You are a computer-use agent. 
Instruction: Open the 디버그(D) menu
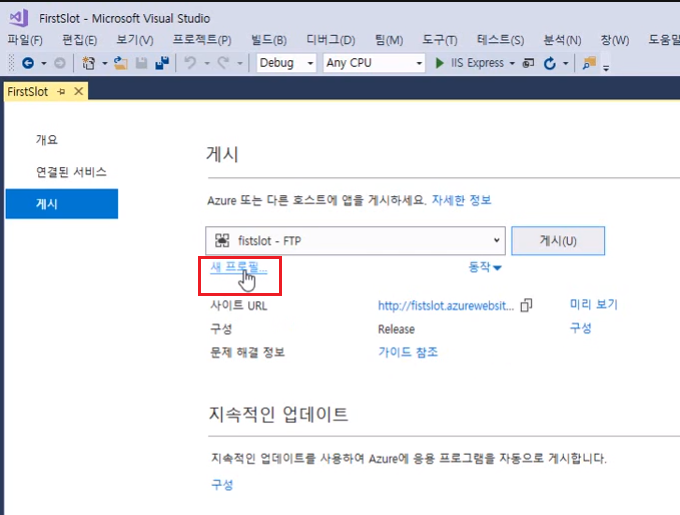click(330, 40)
